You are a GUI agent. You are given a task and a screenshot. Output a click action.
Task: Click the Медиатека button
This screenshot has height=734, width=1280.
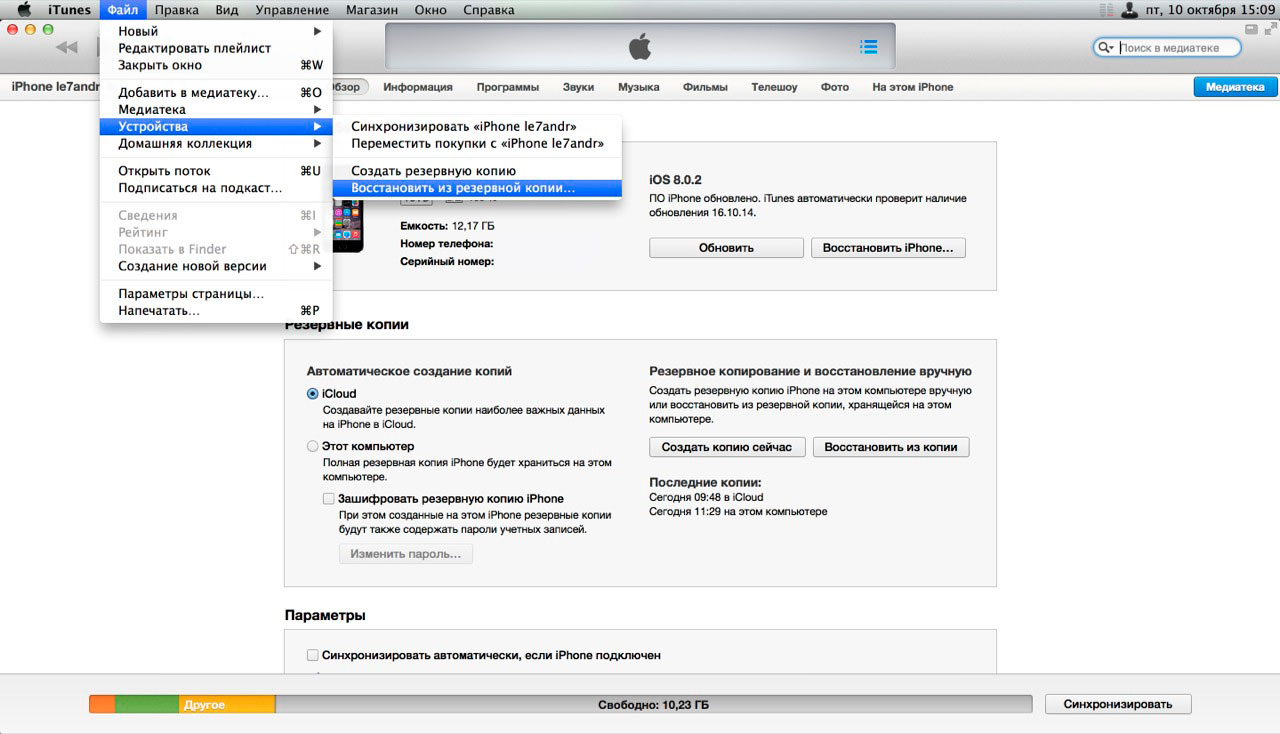pos(1235,87)
